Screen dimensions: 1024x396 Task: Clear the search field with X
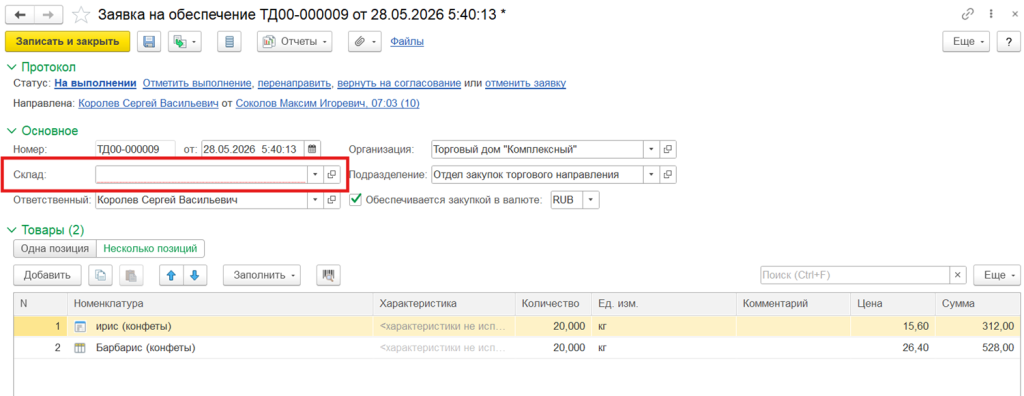958,275
